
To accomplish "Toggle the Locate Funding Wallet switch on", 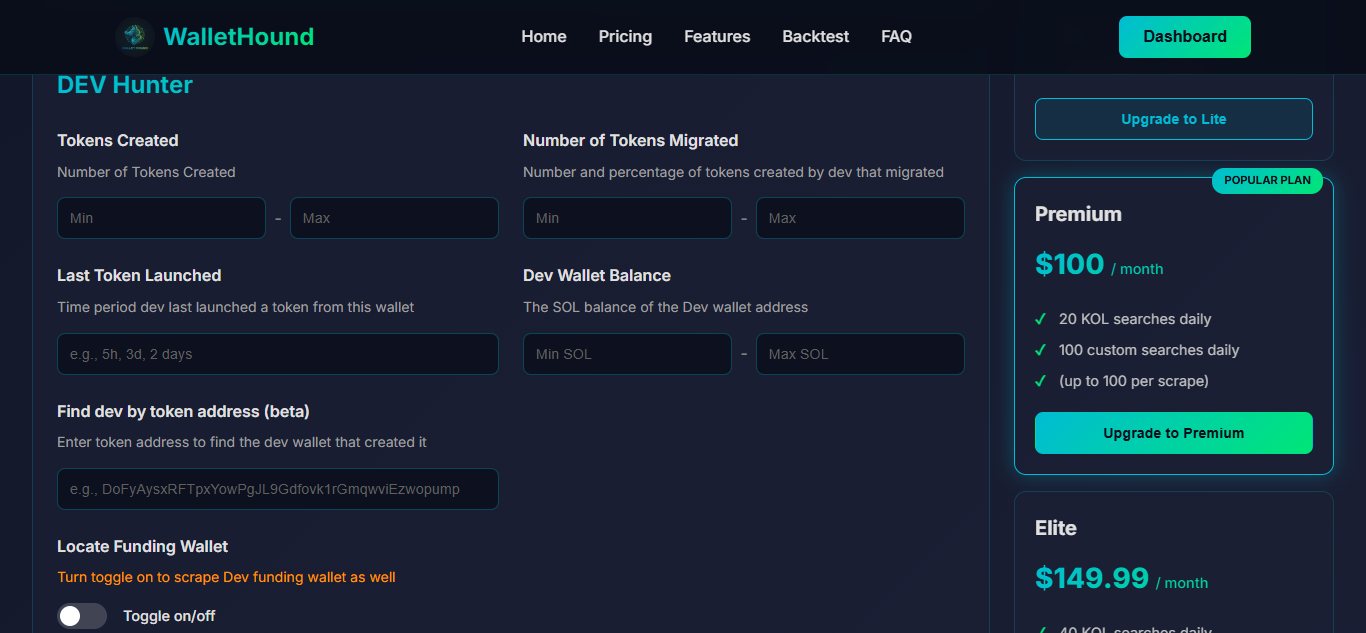I will [82, 615].
